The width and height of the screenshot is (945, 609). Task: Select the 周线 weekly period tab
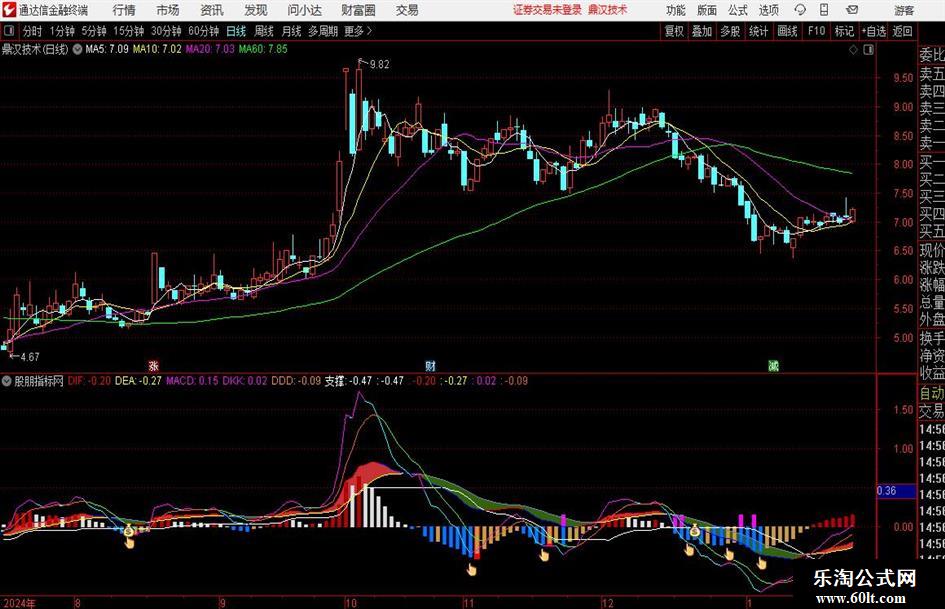coord(264,31)
